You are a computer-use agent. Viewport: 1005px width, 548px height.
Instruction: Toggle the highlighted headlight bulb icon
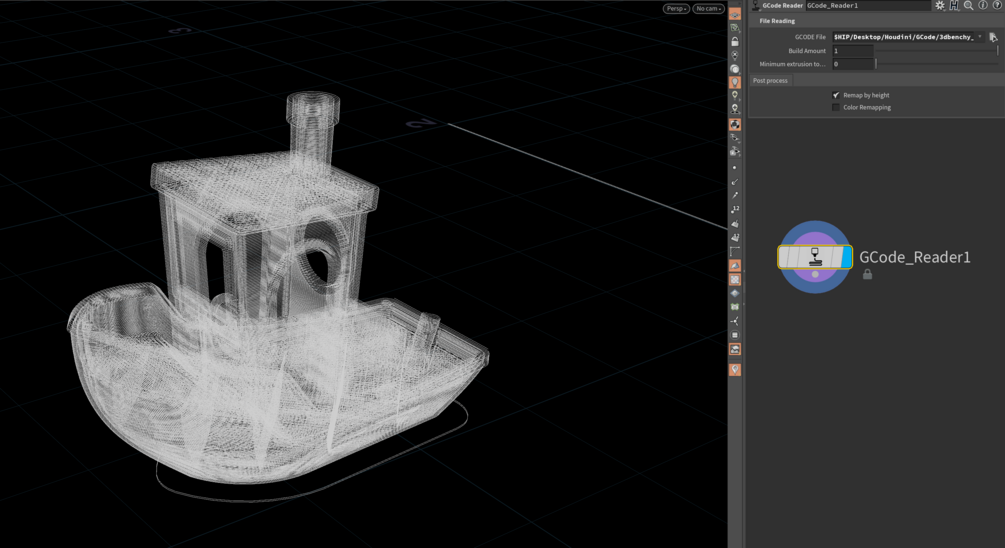point(735,82)
